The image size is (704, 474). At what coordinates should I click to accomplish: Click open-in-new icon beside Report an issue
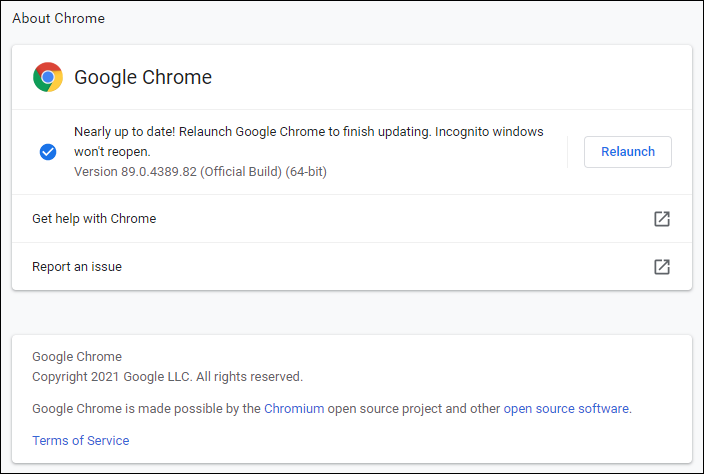(x=661, y=267)
